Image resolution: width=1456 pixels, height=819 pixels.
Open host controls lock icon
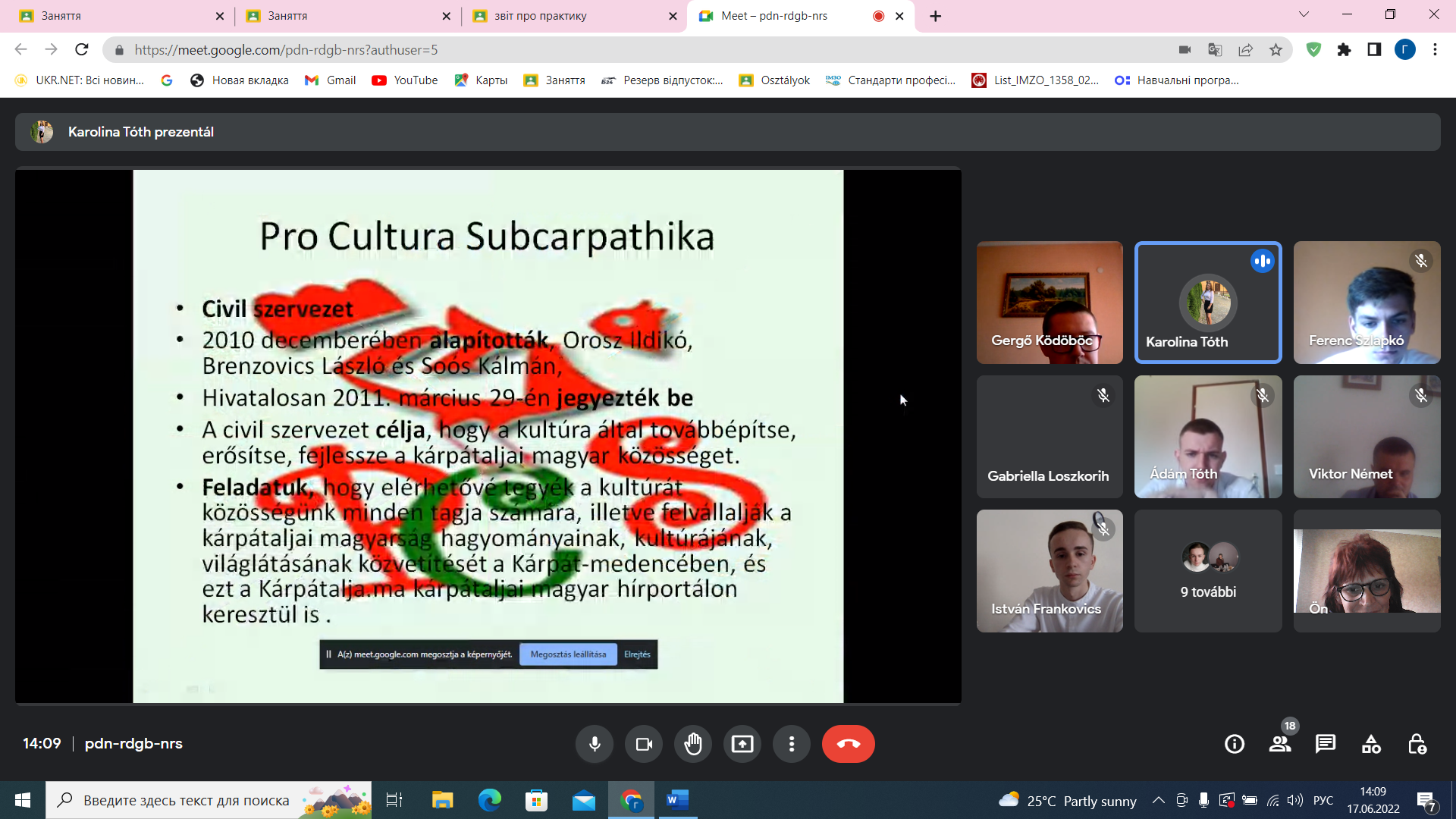(1417, 744)
